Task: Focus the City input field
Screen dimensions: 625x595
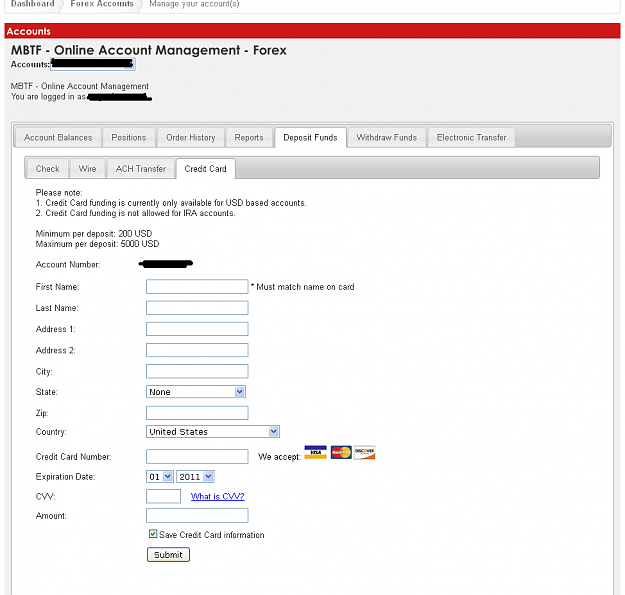Action: pyautogui.click(x=197, y=371)
